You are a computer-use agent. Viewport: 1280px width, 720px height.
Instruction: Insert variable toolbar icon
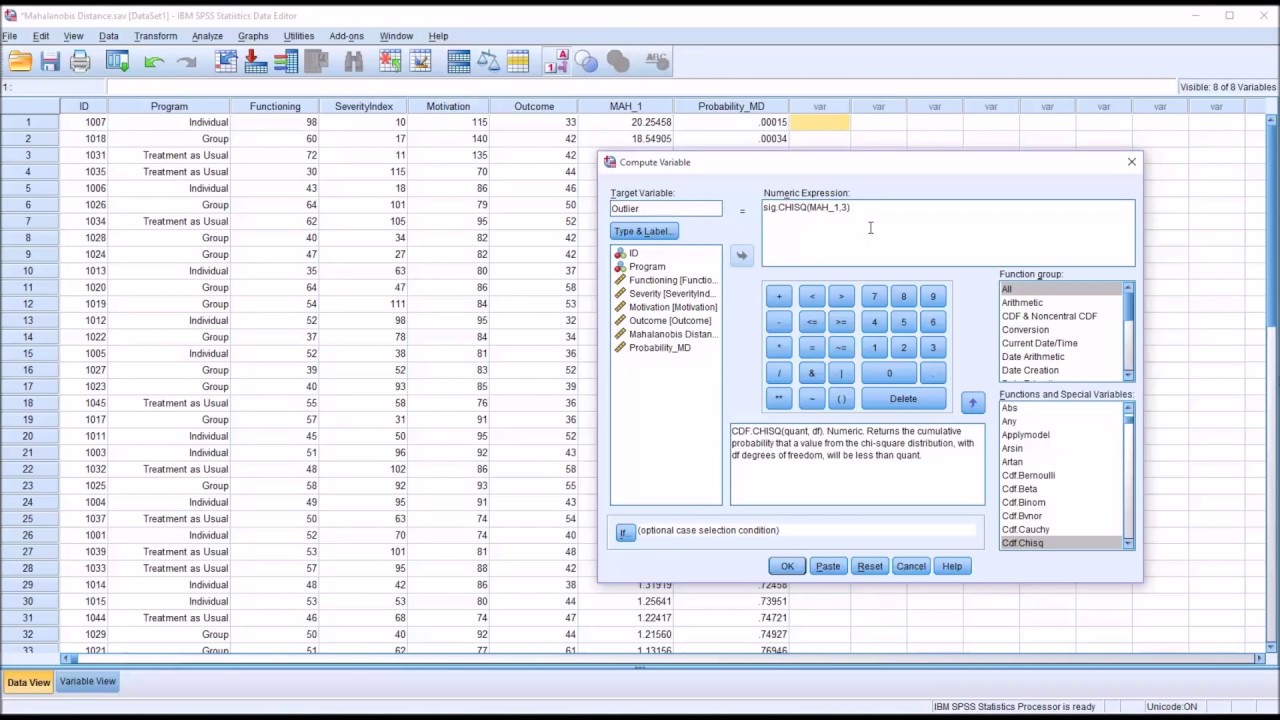point(420,62)
